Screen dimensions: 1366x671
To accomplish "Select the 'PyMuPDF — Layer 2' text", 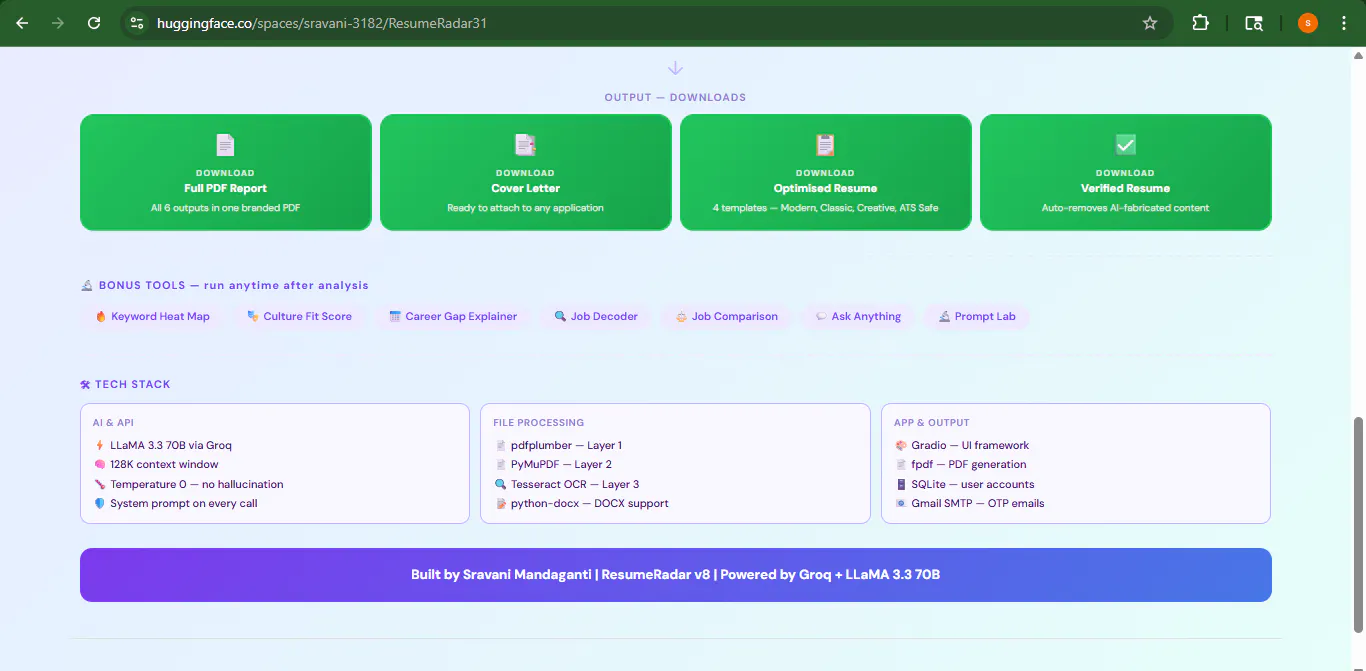I will pos(561,464).
